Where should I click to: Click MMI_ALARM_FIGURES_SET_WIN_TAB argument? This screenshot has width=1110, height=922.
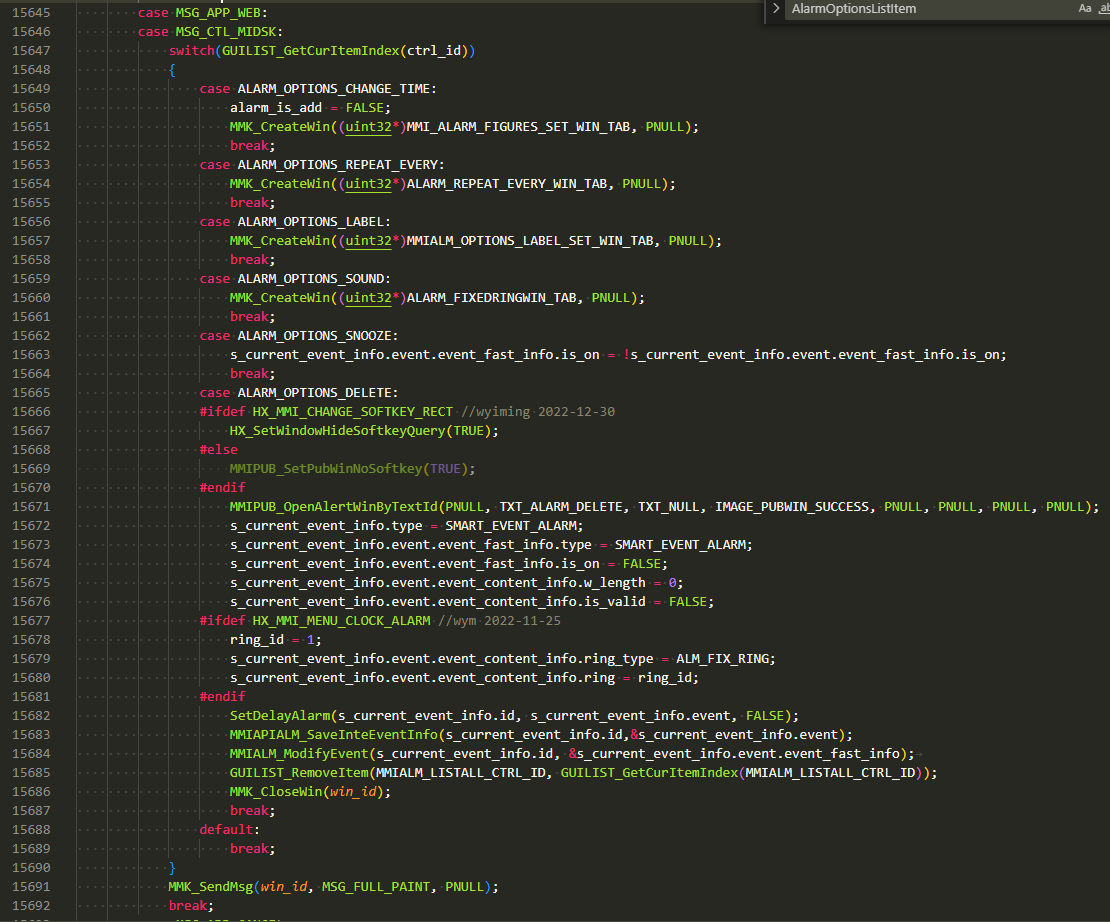[518, 127]
